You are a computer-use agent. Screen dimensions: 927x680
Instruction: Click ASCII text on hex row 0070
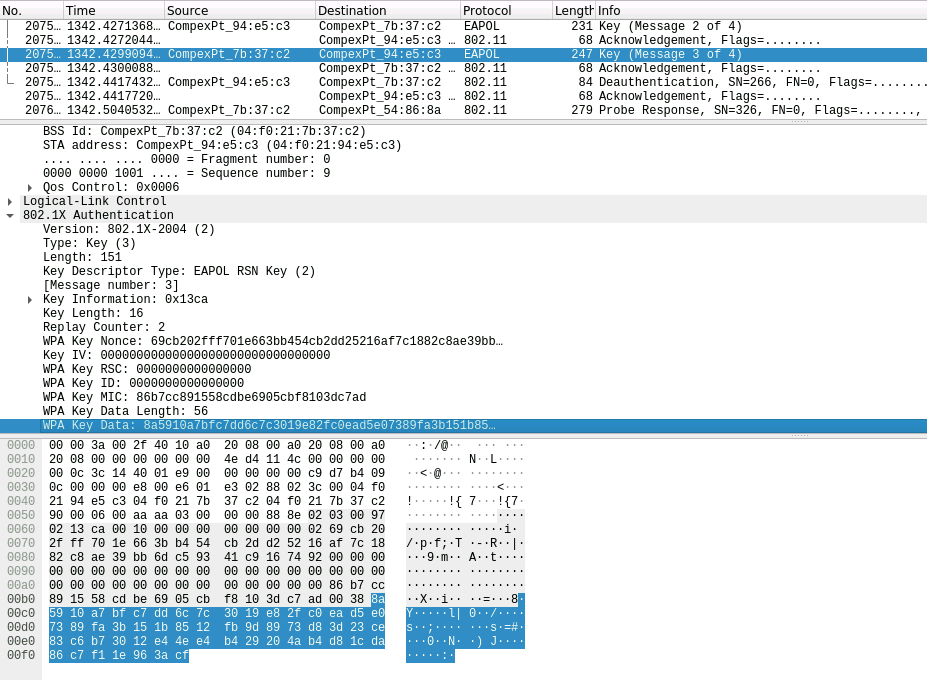point(465,543)
